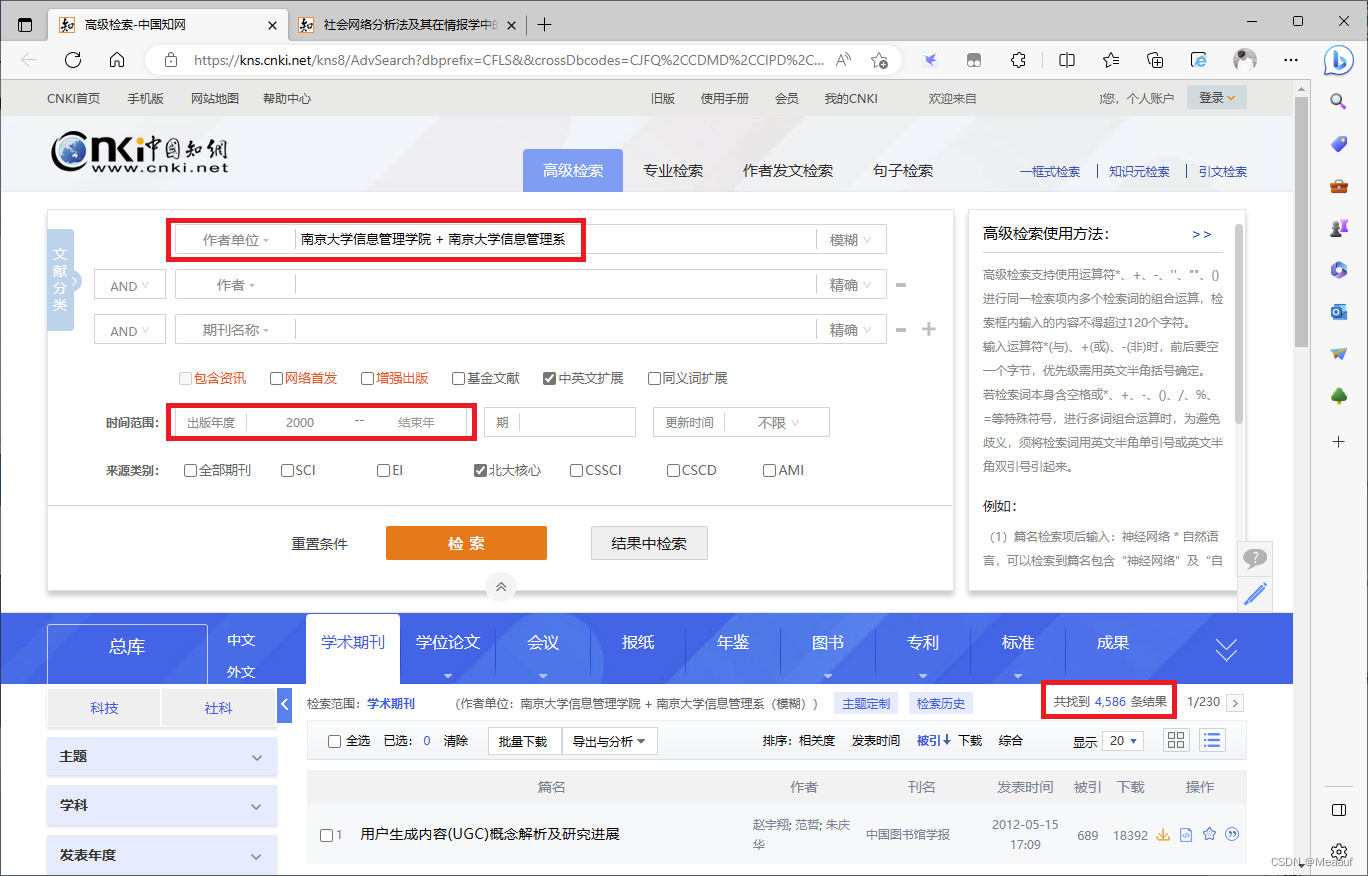Click the browser refresh icon
Image resolution: width=1368 pixels, height=876 pixels.
73,60
